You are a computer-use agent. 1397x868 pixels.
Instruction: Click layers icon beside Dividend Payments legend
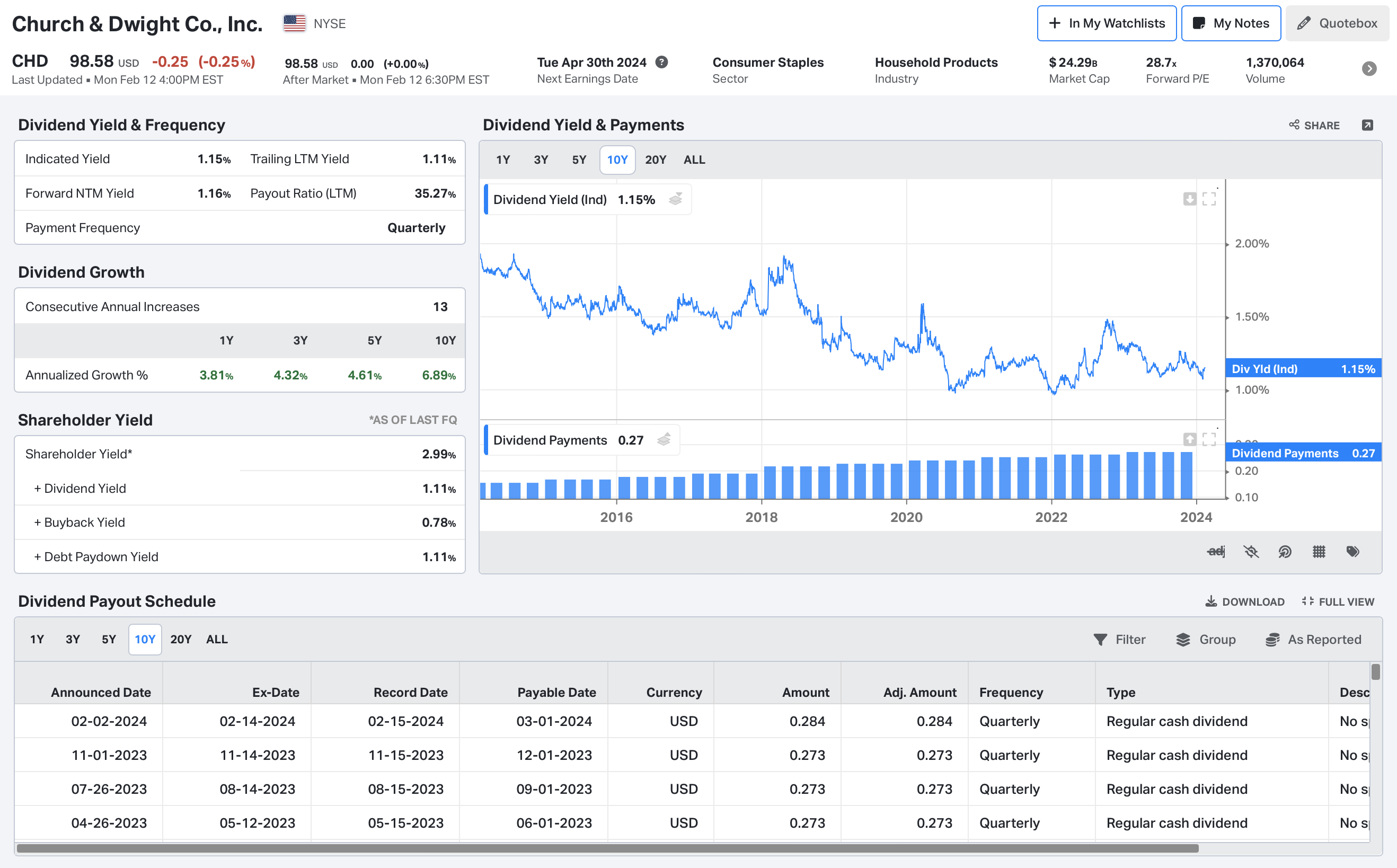[x=664, y=440]
